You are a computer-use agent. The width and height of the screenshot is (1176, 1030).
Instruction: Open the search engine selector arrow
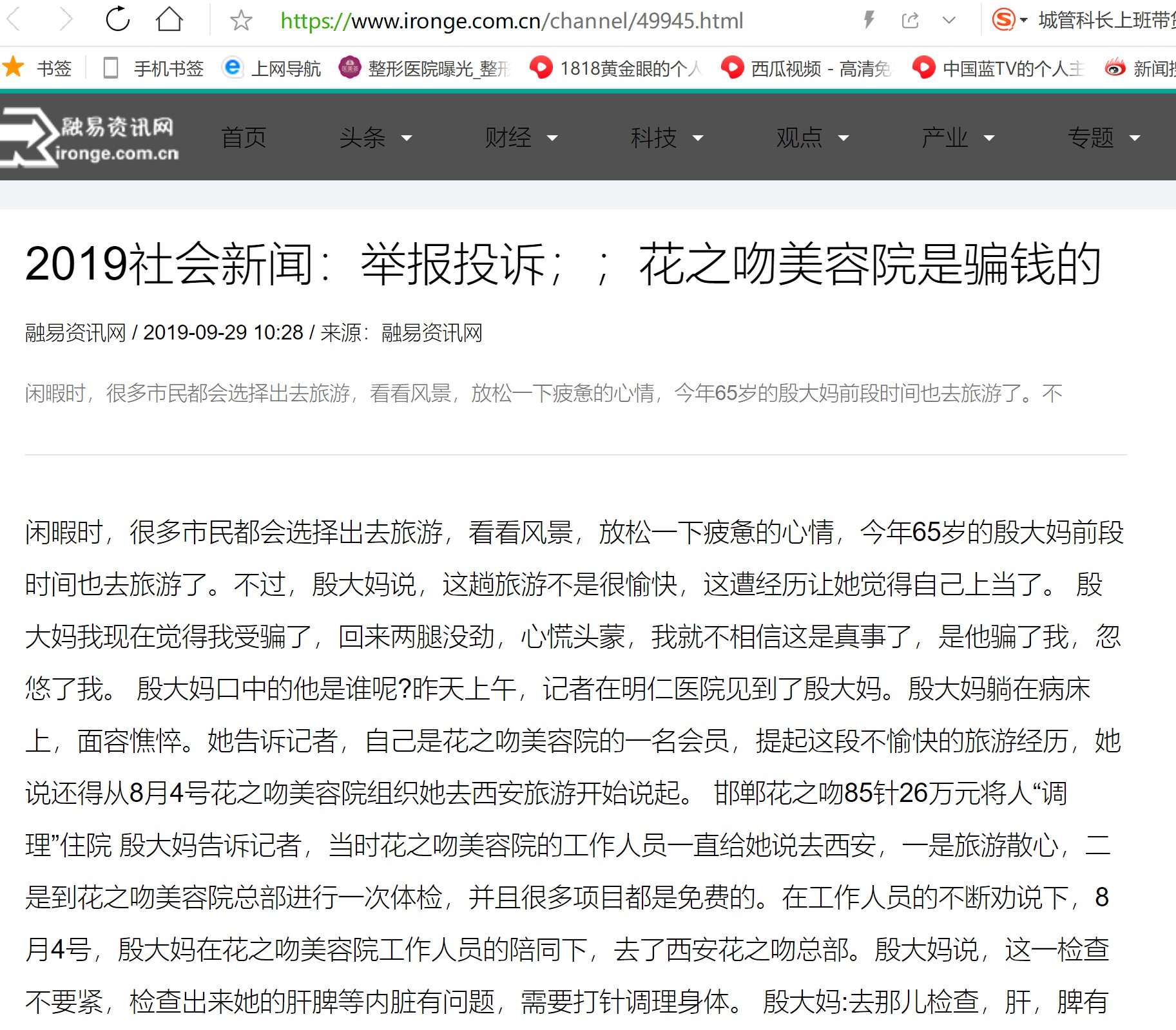1023,21
